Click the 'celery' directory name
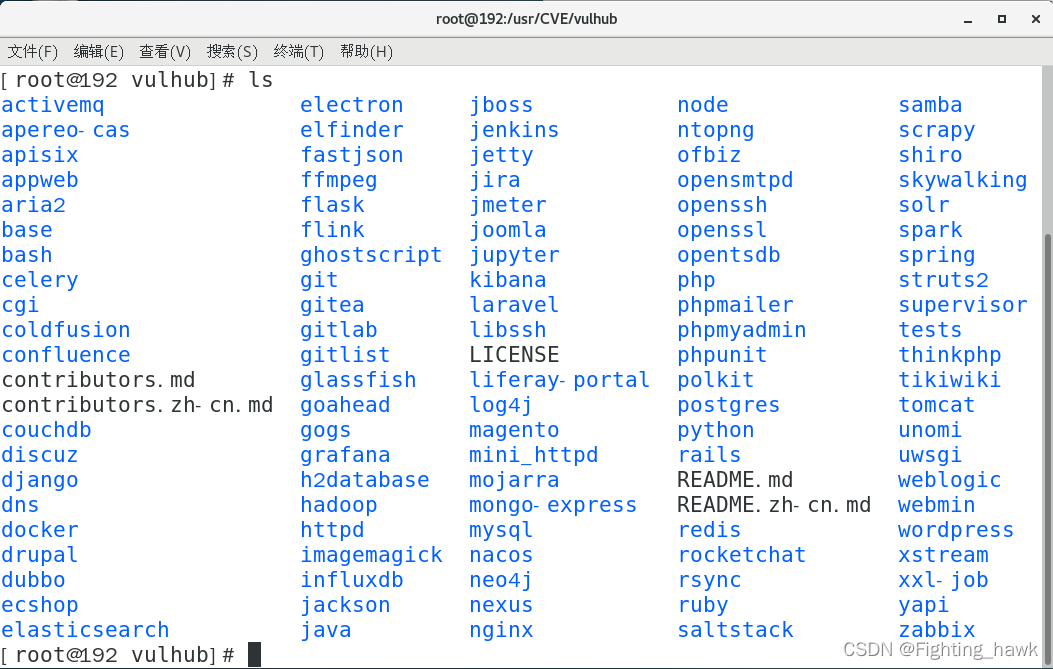1053x669 pixels. (x=40, y=280)
